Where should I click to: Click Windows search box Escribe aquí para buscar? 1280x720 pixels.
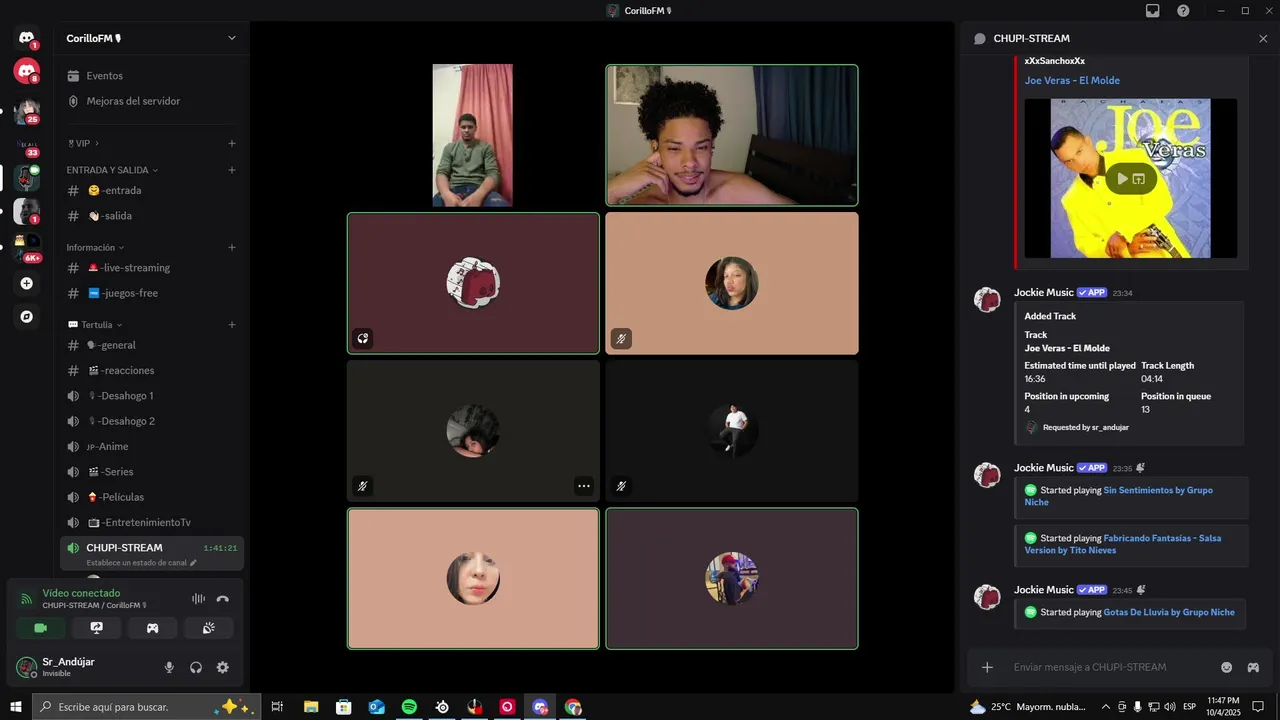coord(146,707)
